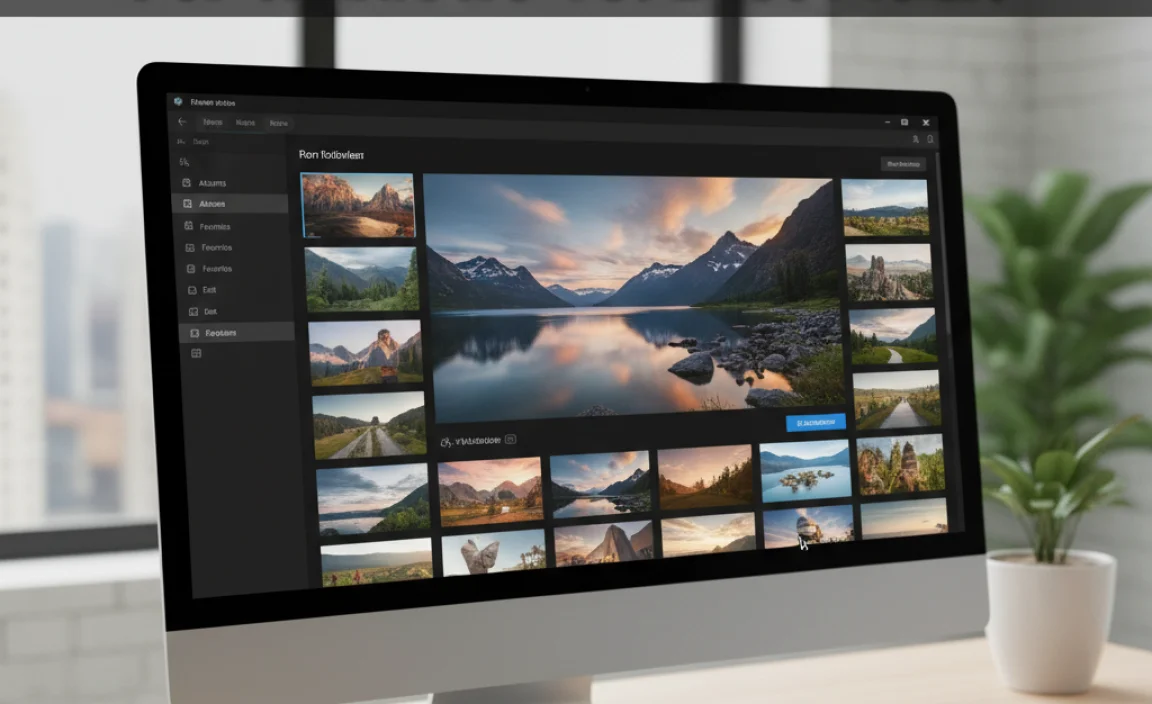
Task: Select the rightmost tab near the window top
Action: (x=279, y=123)
